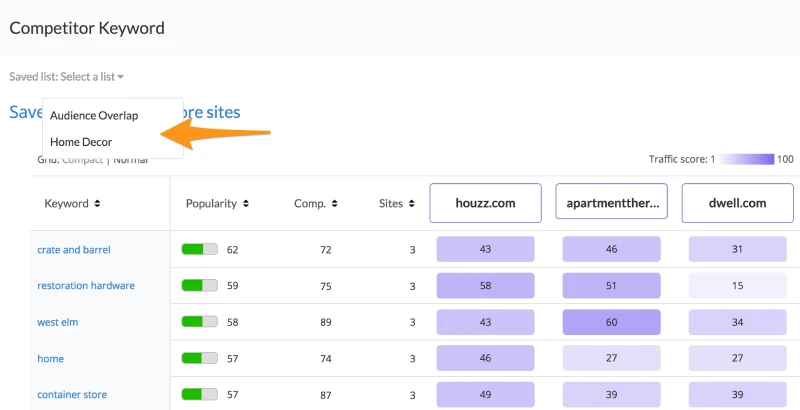Click popularity value 59 for restoration hardware

pos(233,286)
